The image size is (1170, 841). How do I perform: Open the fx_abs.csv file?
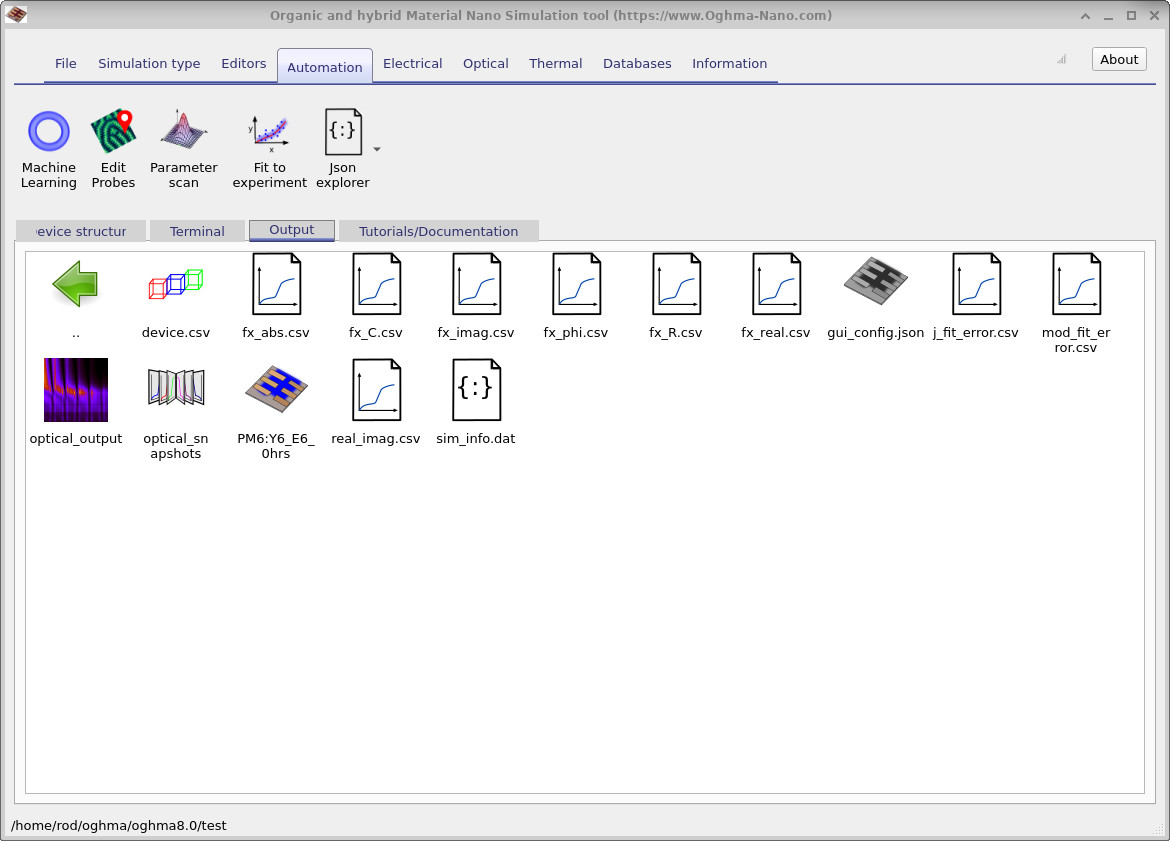(x=275, y=283)
